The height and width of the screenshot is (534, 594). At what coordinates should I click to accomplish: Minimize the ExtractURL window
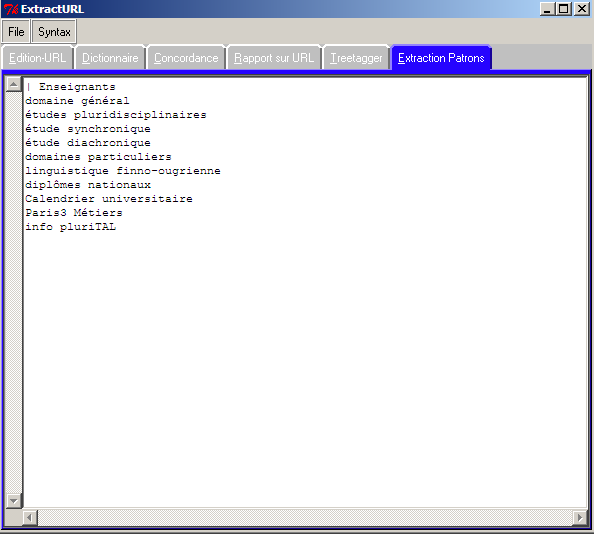[547, 9]
